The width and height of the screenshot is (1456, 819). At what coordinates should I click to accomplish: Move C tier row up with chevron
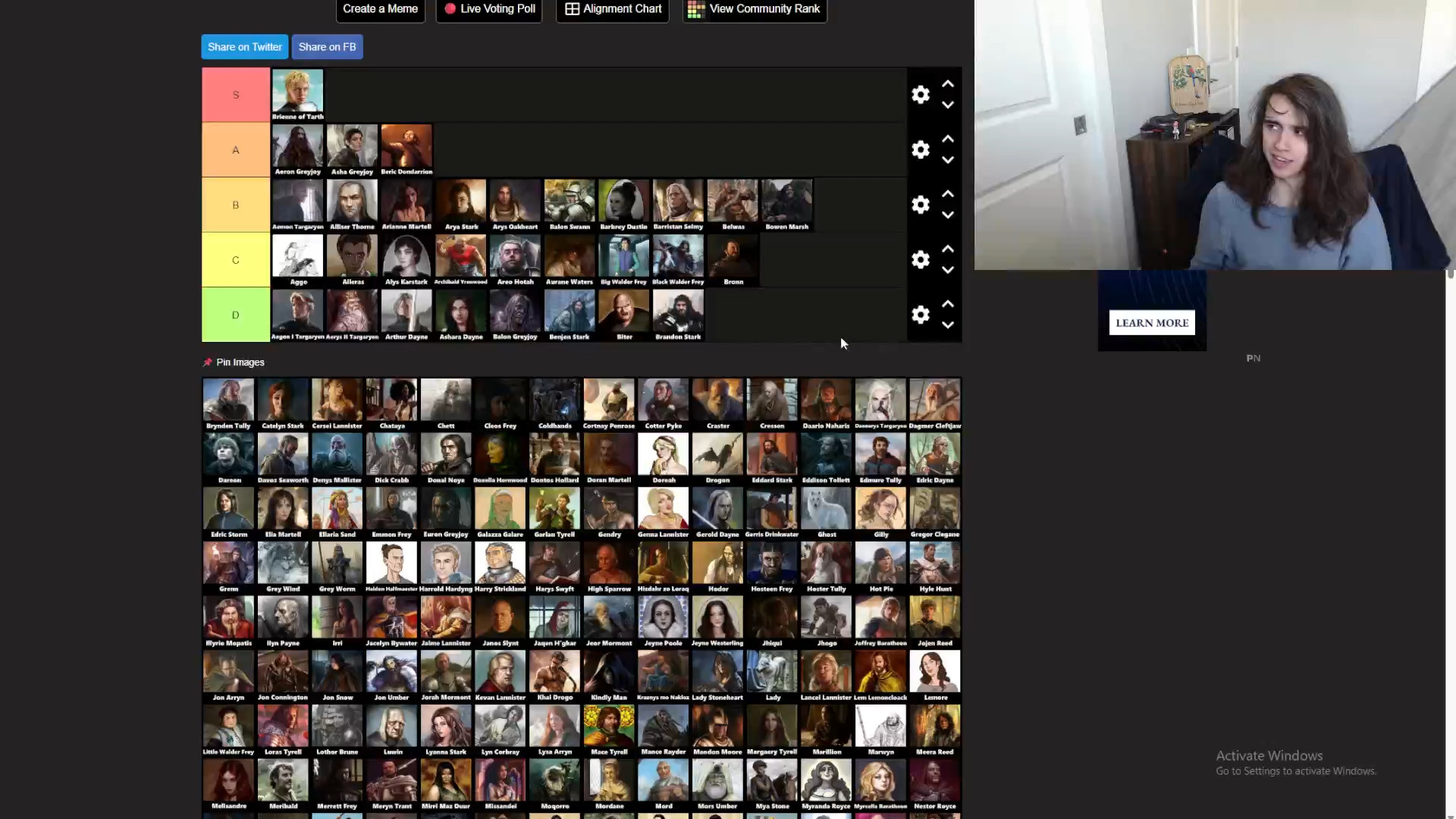948,249
